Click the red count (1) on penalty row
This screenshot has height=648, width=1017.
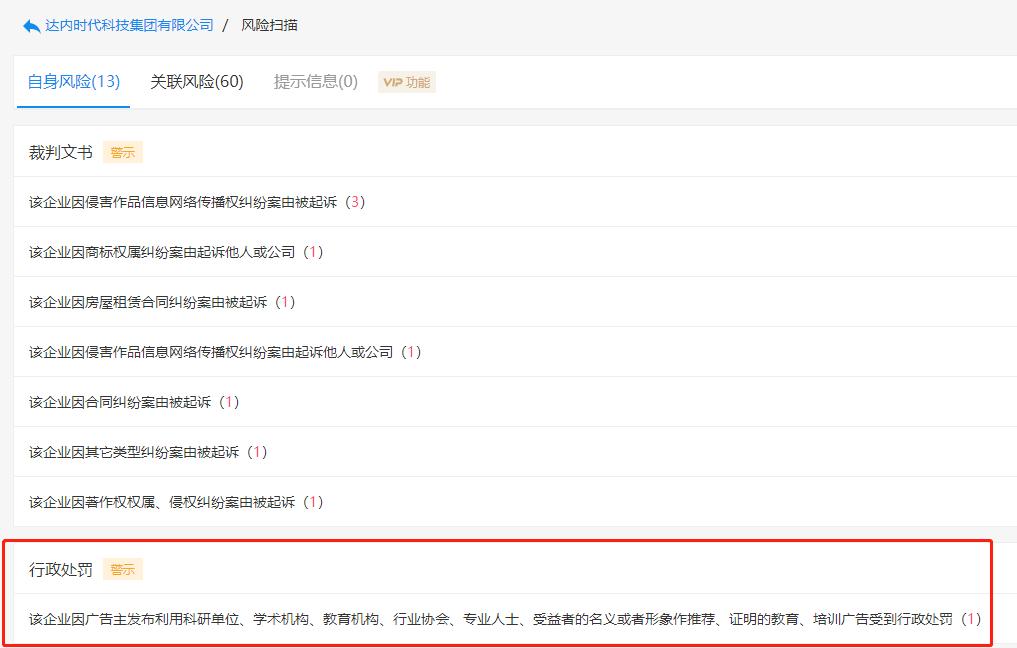(x=969, y=619)
